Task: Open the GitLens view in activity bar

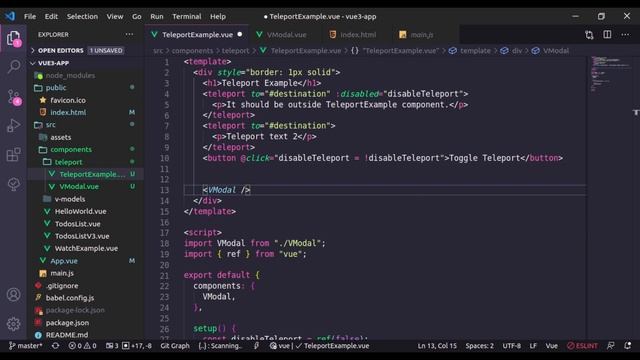Action: tap(13, 184)
